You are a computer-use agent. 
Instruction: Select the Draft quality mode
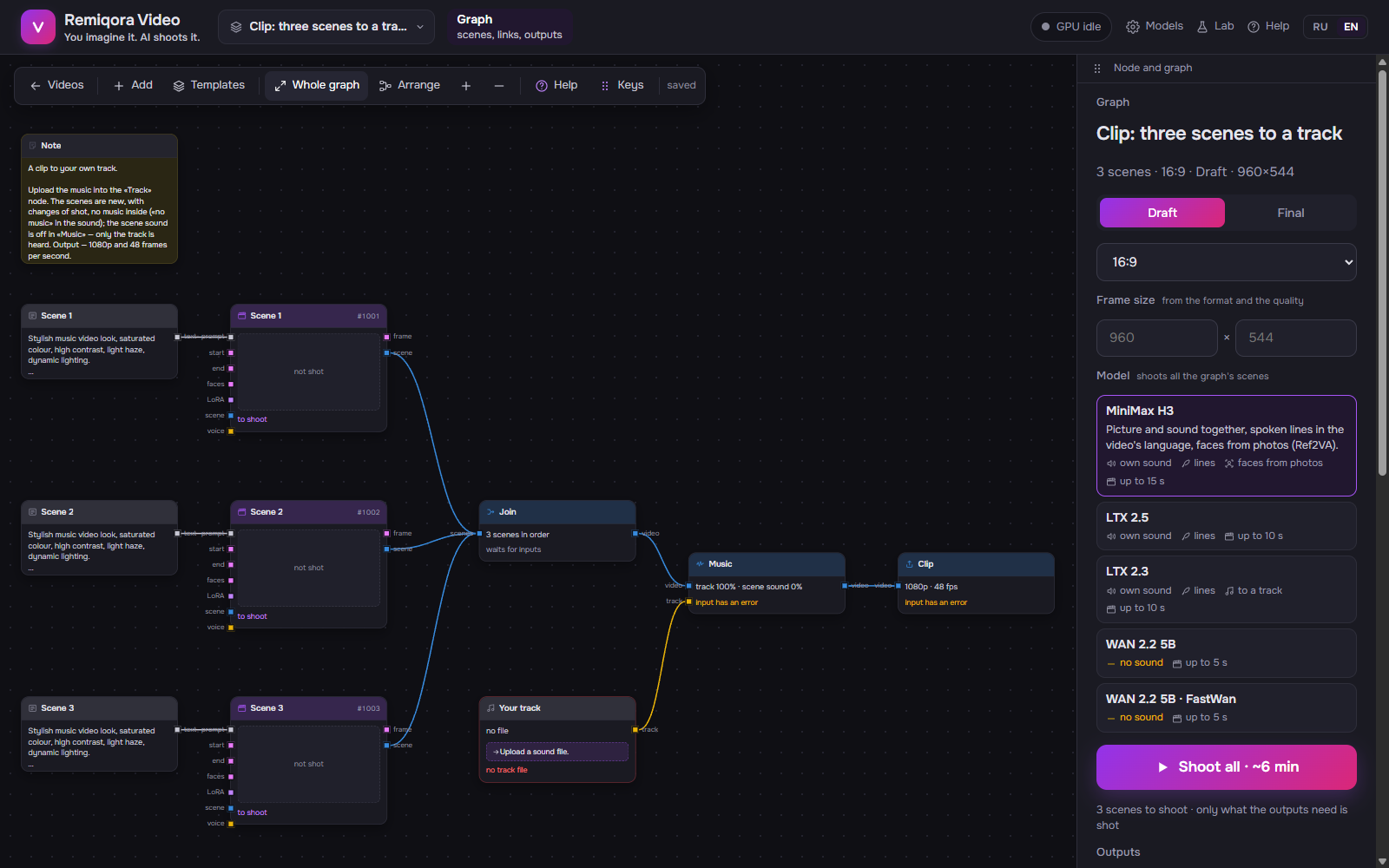1162,213
